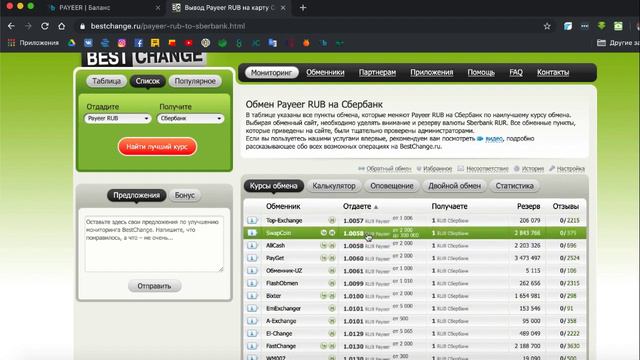Select Двойной обмен tab
The image size is (640, 360).
point(454,186)
